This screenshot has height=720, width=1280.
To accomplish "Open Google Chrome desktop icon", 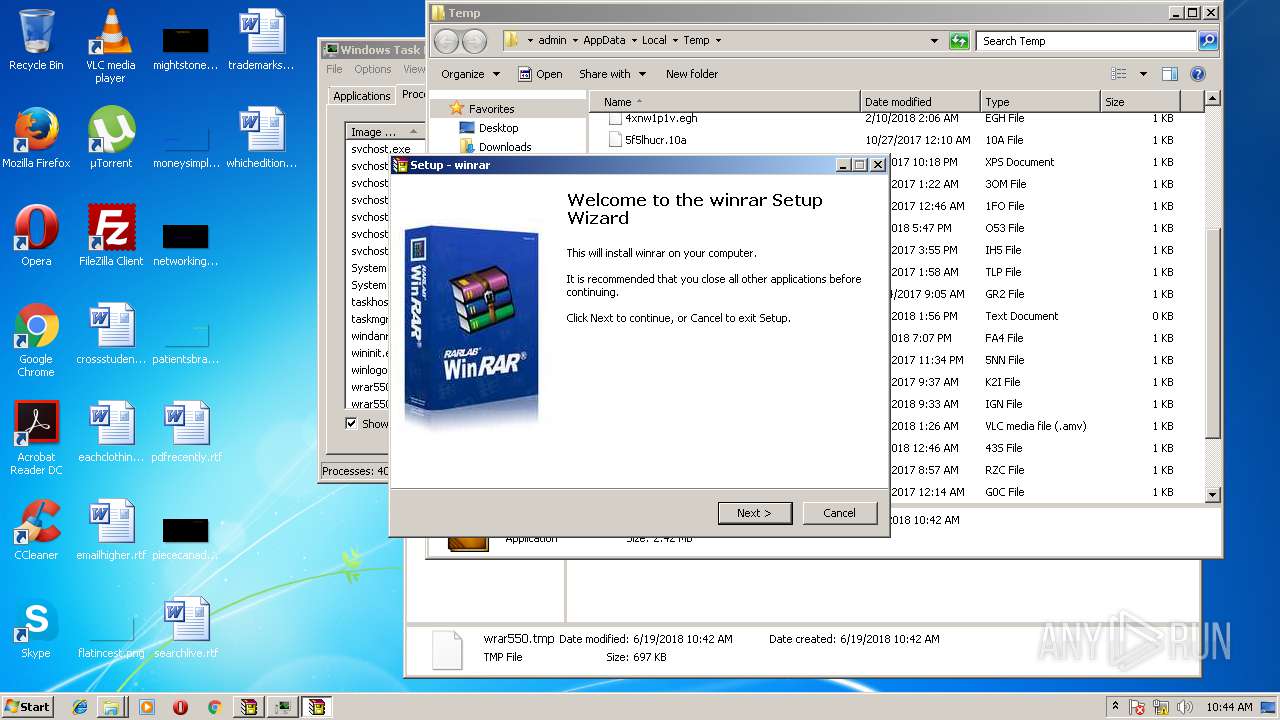I will pyautogui.click(x=36, y=340).
